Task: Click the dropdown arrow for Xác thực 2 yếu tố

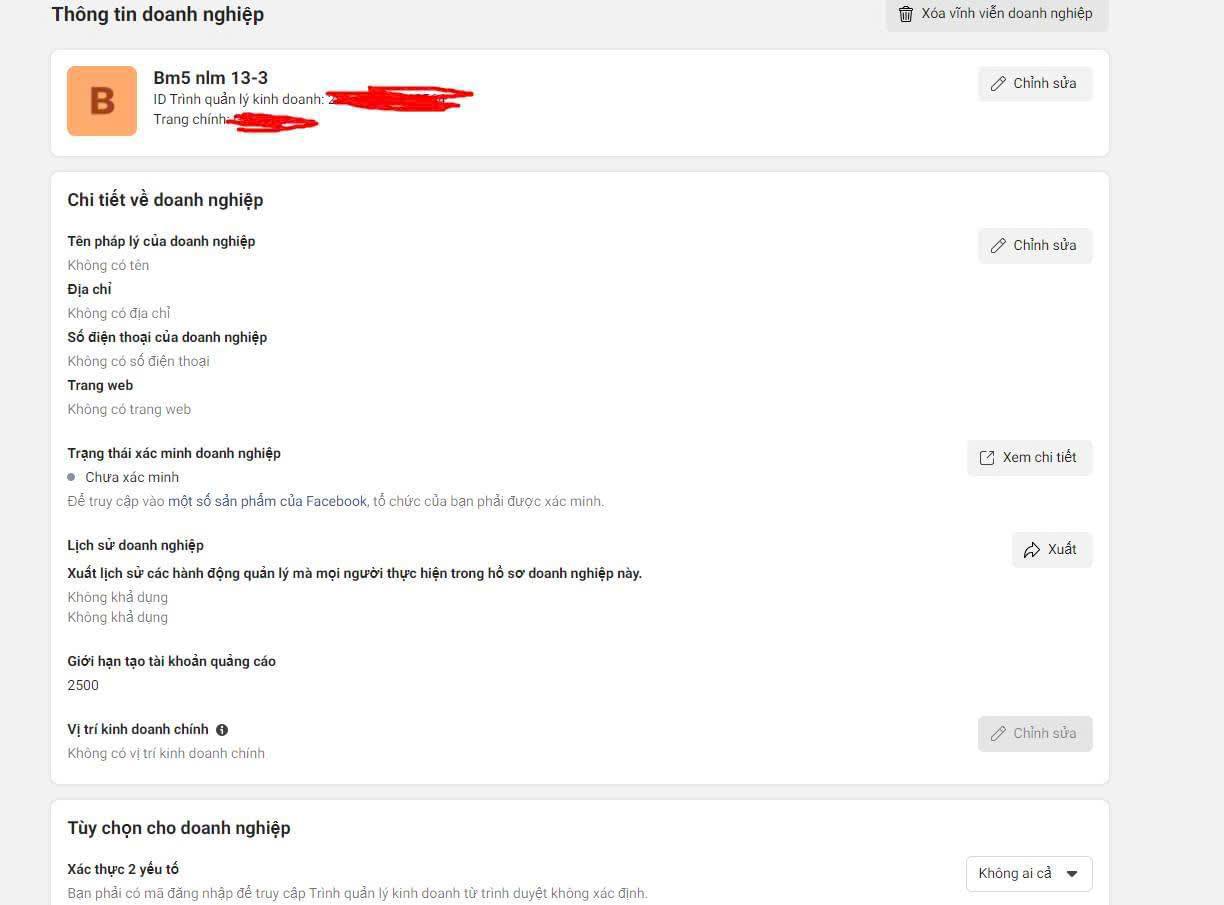Action: [x=1072, y=874]
